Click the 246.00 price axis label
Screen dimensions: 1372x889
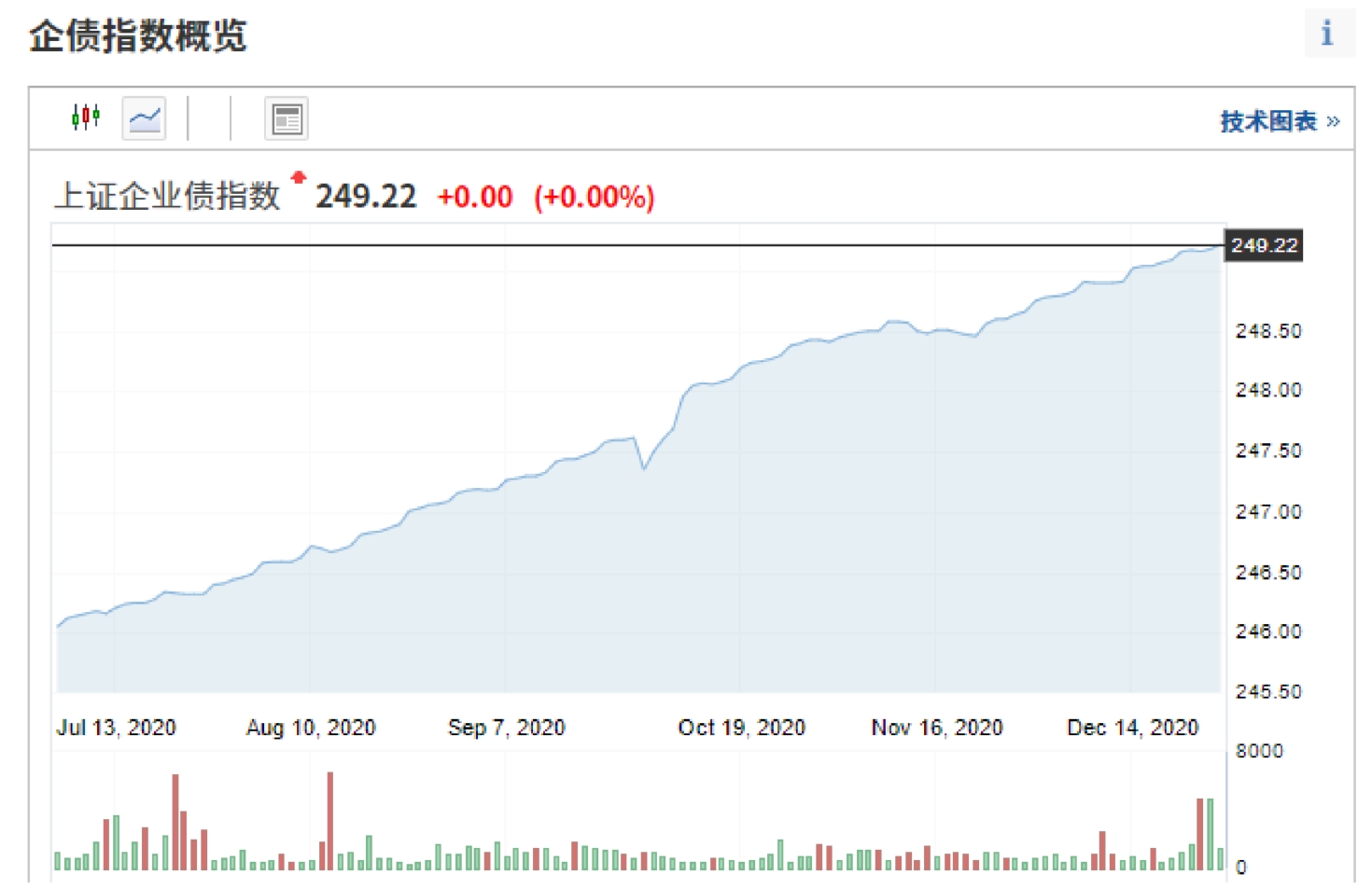[x=1268, y=632]
